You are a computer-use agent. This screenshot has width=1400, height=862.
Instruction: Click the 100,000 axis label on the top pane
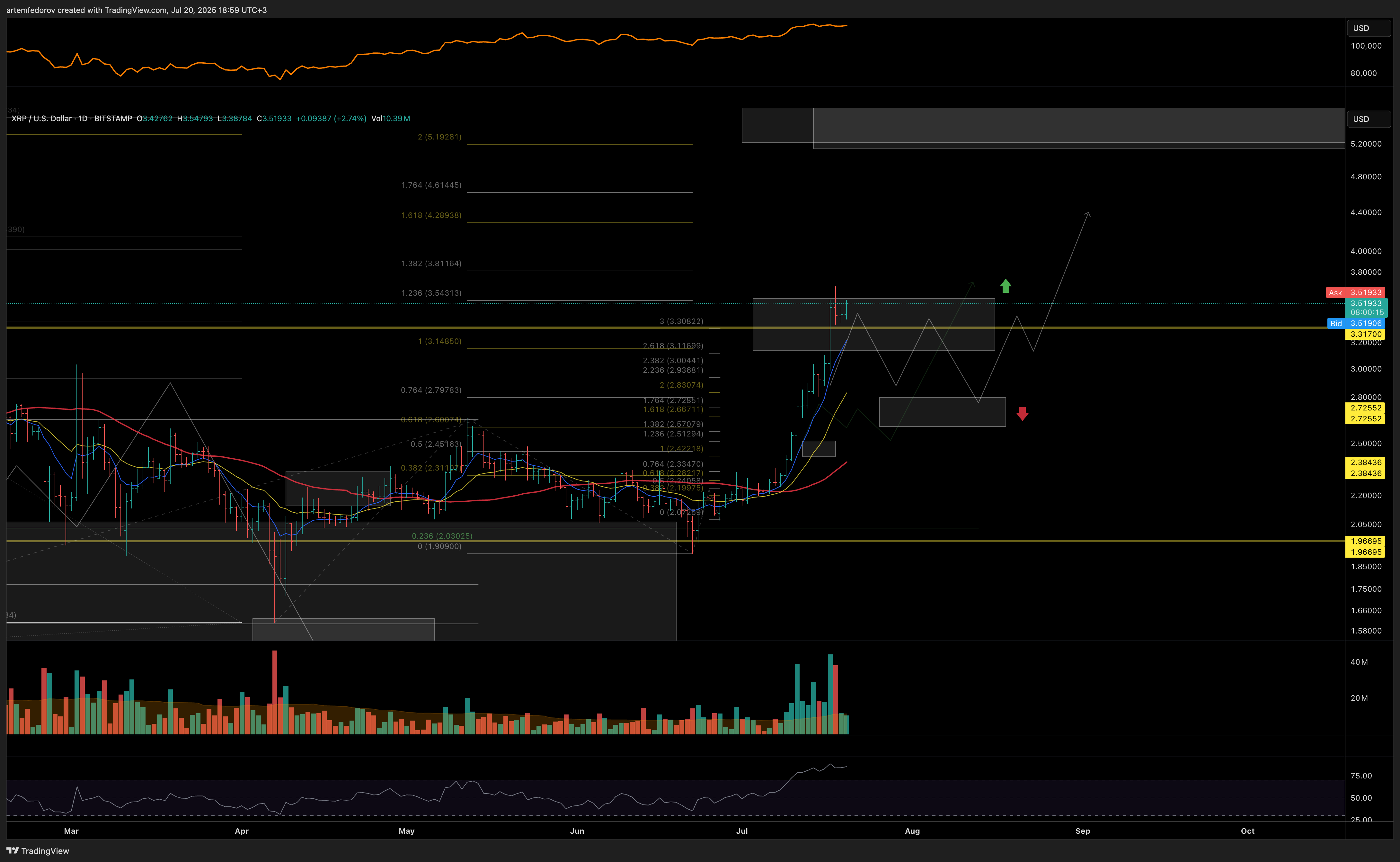[x=1366, y=46]
